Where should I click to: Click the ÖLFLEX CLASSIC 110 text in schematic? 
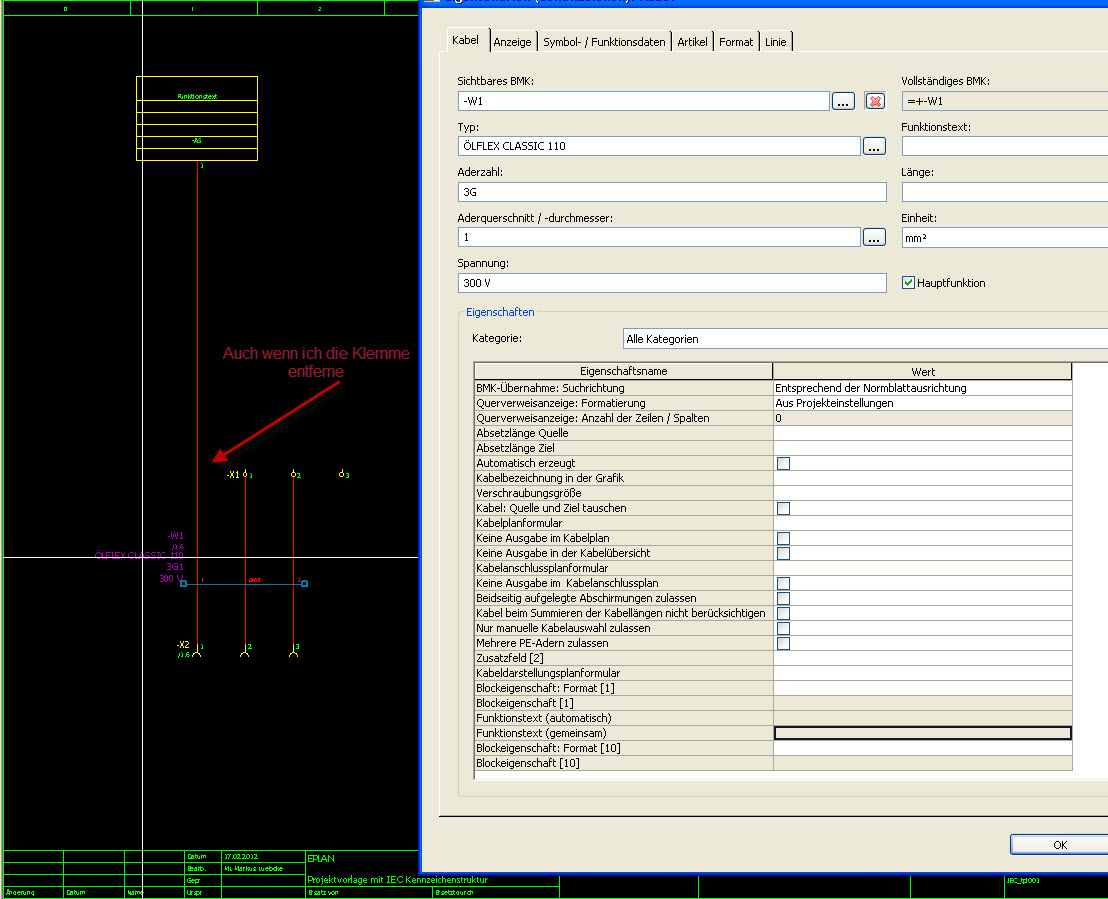click(139, 556)
